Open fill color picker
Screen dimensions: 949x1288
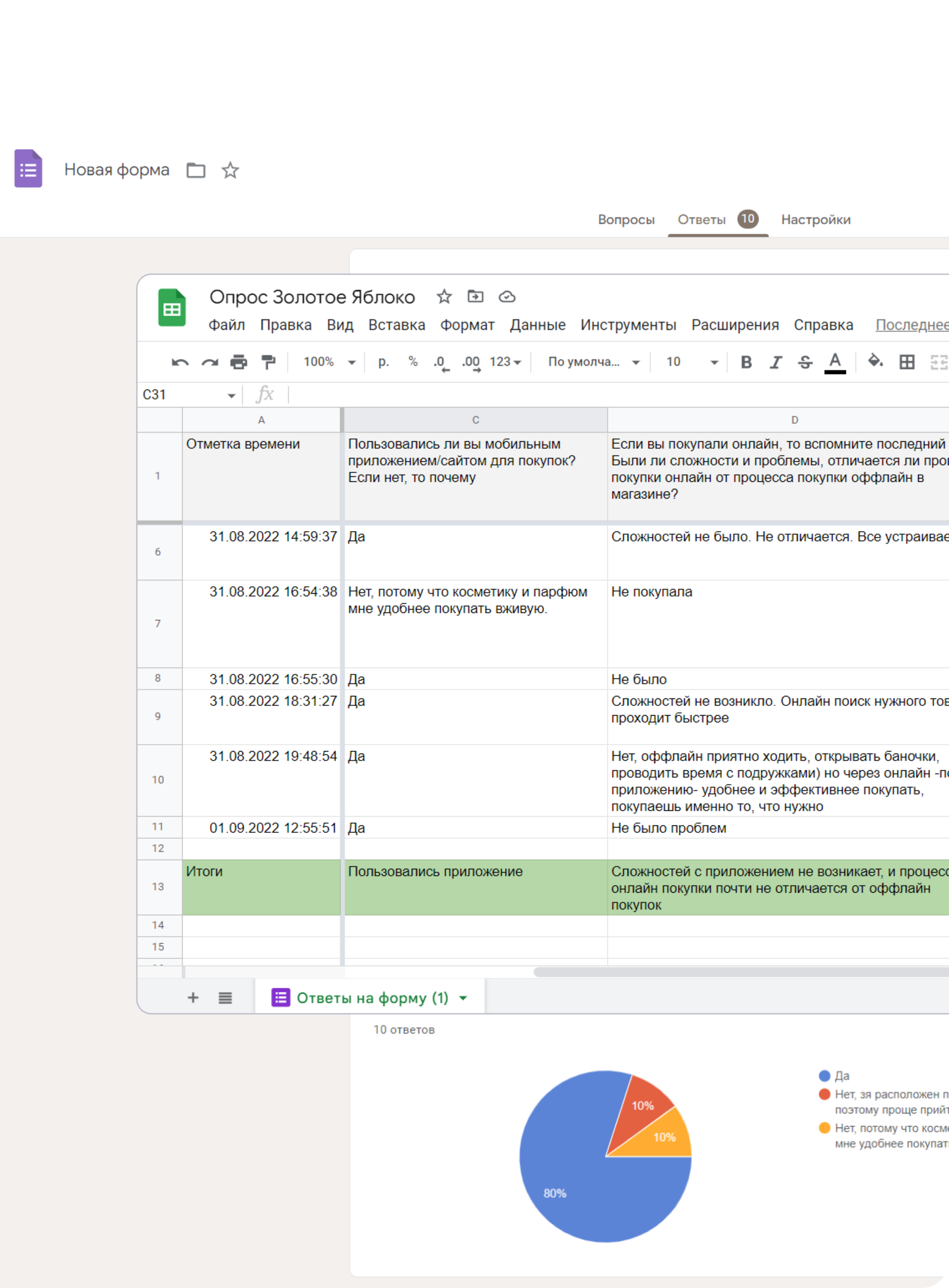click(876, 361)
